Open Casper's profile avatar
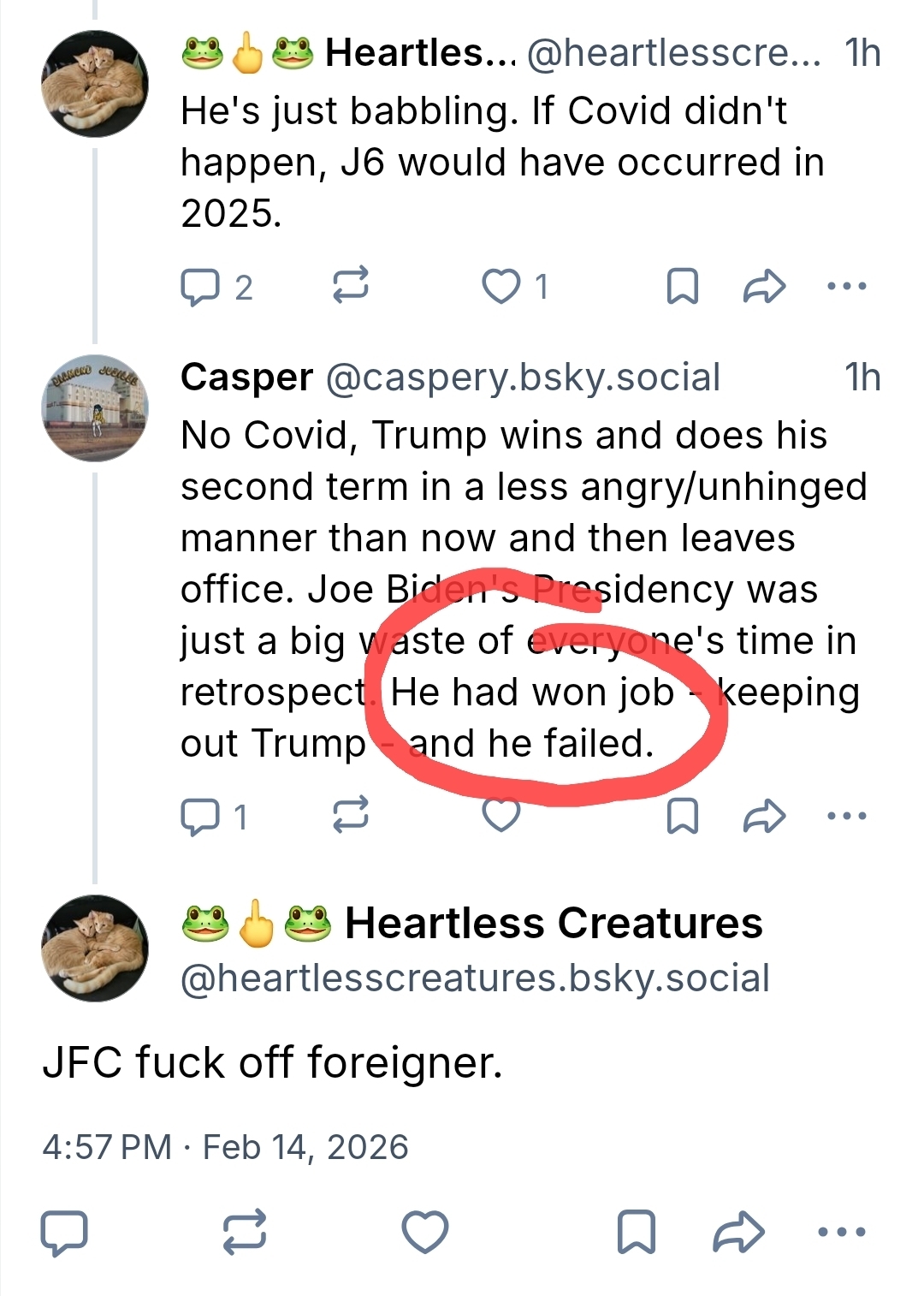This screenshot has width=924, height=1296. 95,408
